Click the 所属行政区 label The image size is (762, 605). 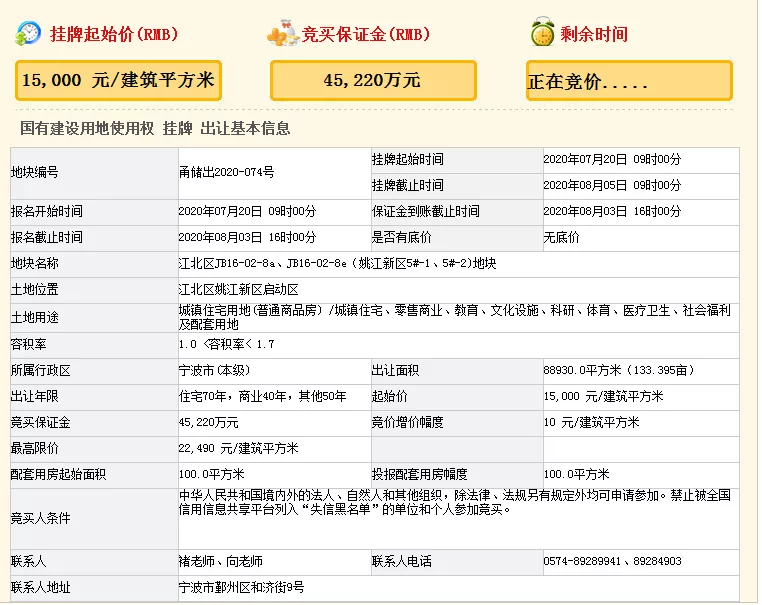(x=41, y=371)
